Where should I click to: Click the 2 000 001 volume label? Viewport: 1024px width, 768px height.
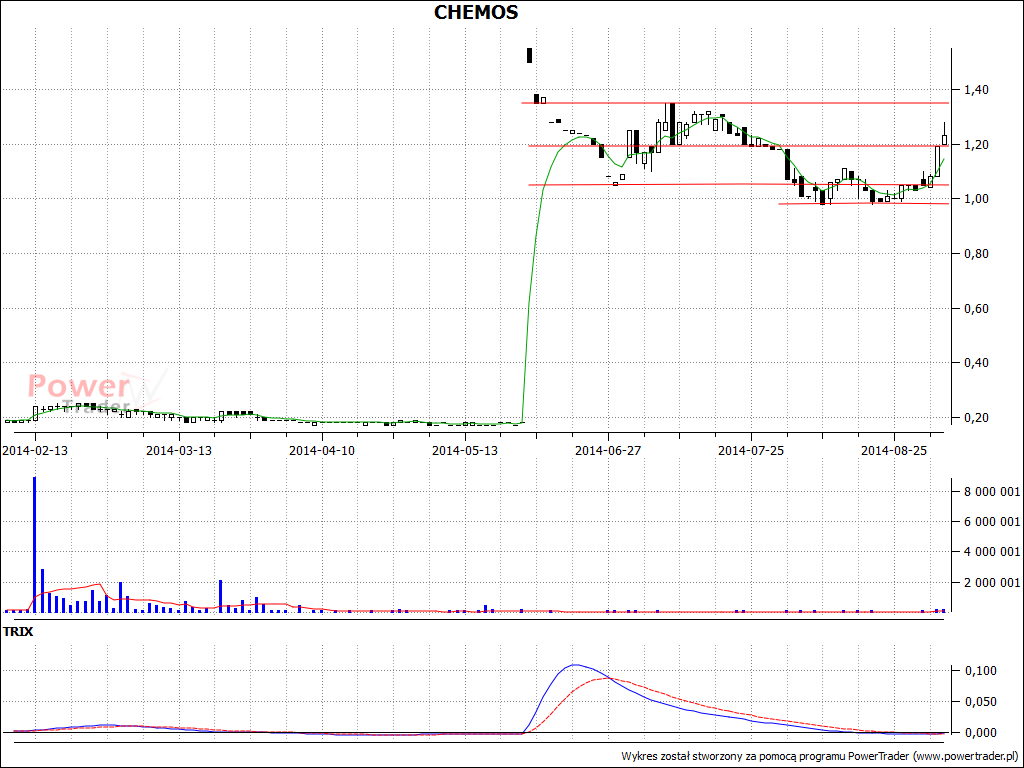coord(991,582)
